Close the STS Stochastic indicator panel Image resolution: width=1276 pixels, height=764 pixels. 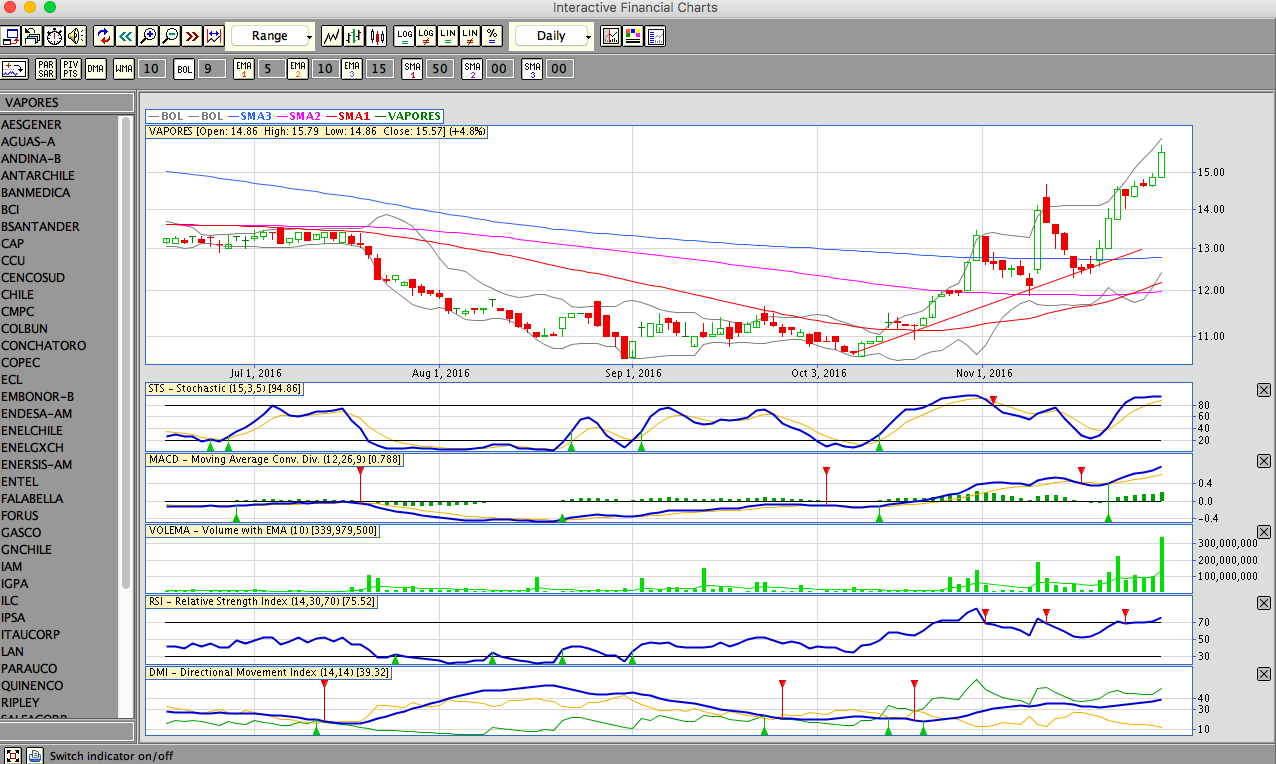[x=1263, y=390]
